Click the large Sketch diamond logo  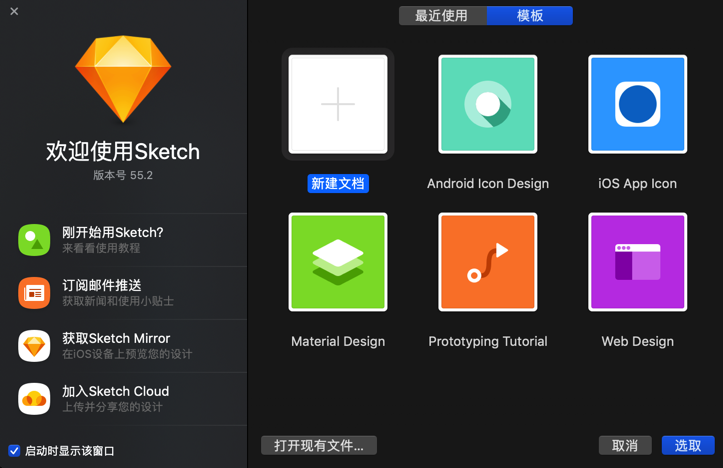point(123,79)
